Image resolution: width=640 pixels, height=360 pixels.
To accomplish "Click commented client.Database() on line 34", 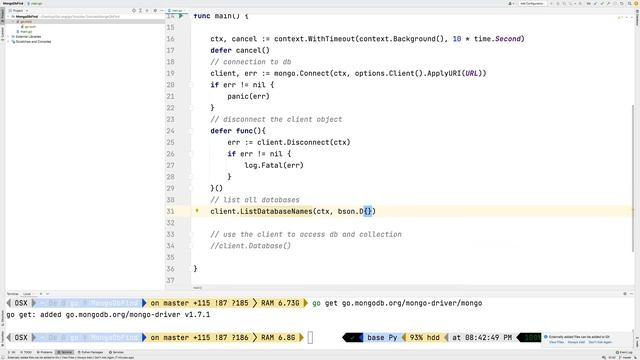I will [251, 246].
